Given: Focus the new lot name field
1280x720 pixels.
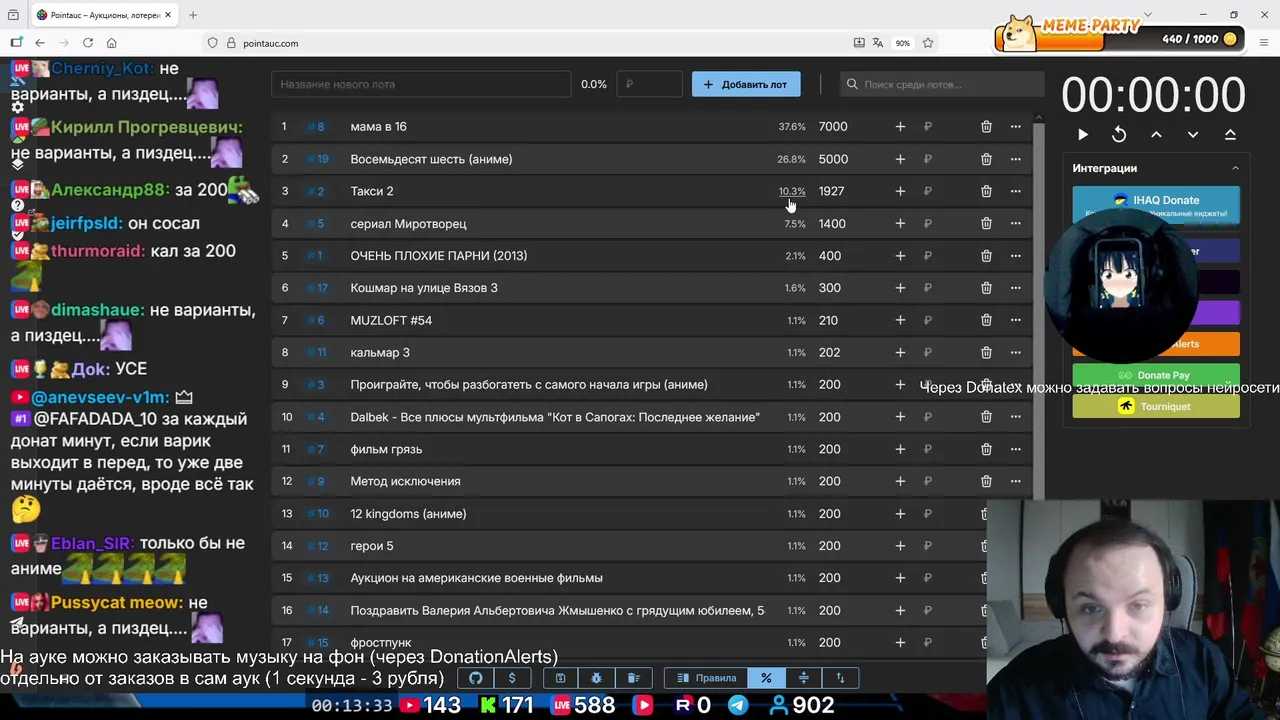Looking at the screenshot, I should tap(421, 84).
